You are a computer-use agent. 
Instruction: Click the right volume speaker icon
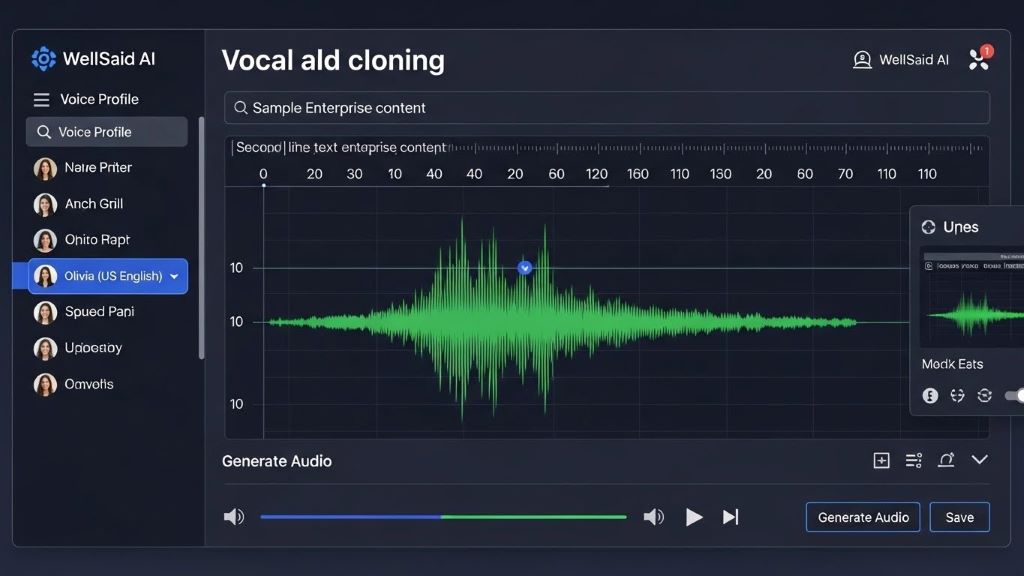coord(654,517)
